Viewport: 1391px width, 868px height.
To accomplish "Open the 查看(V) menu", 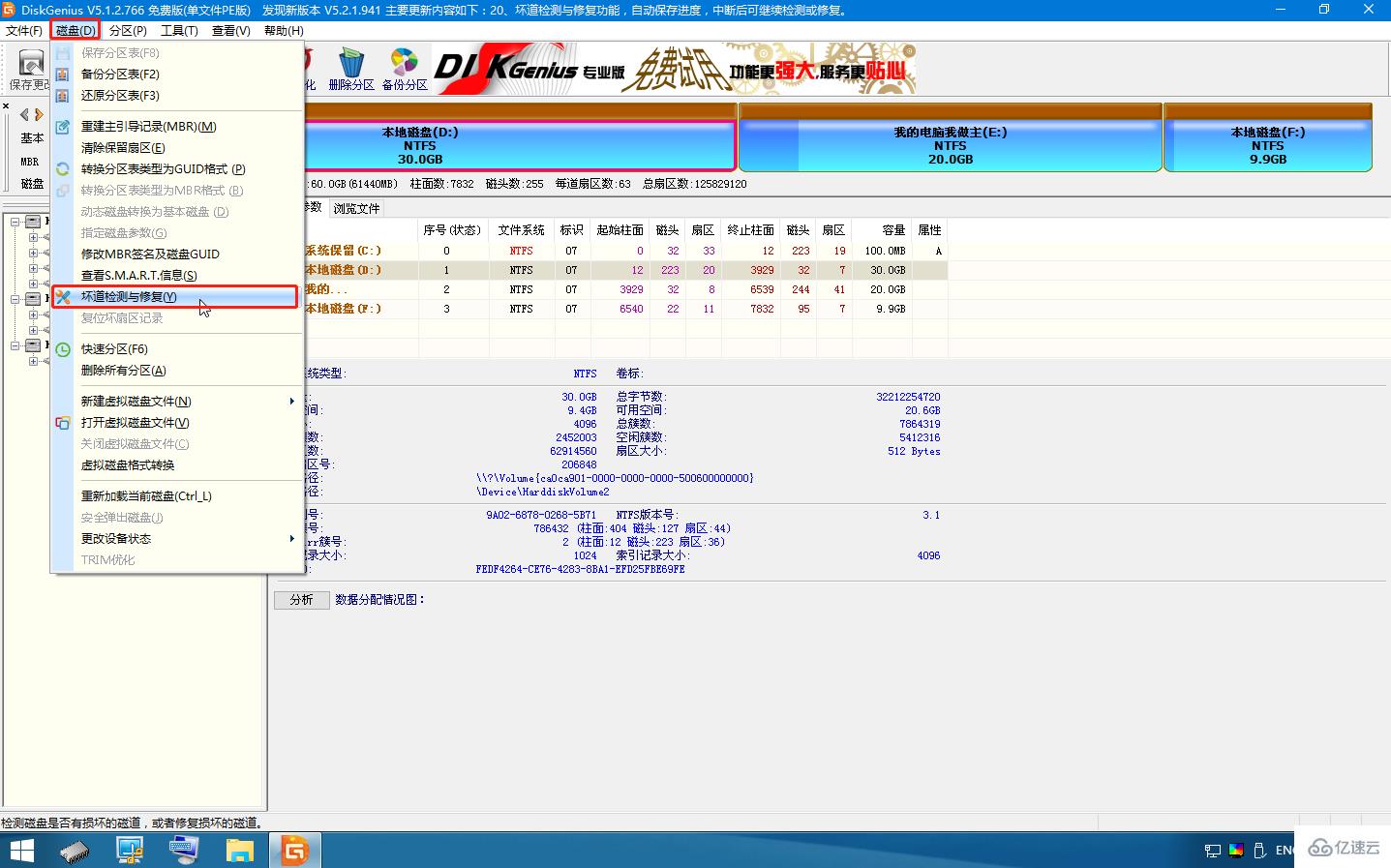I will tap(230, 30).
